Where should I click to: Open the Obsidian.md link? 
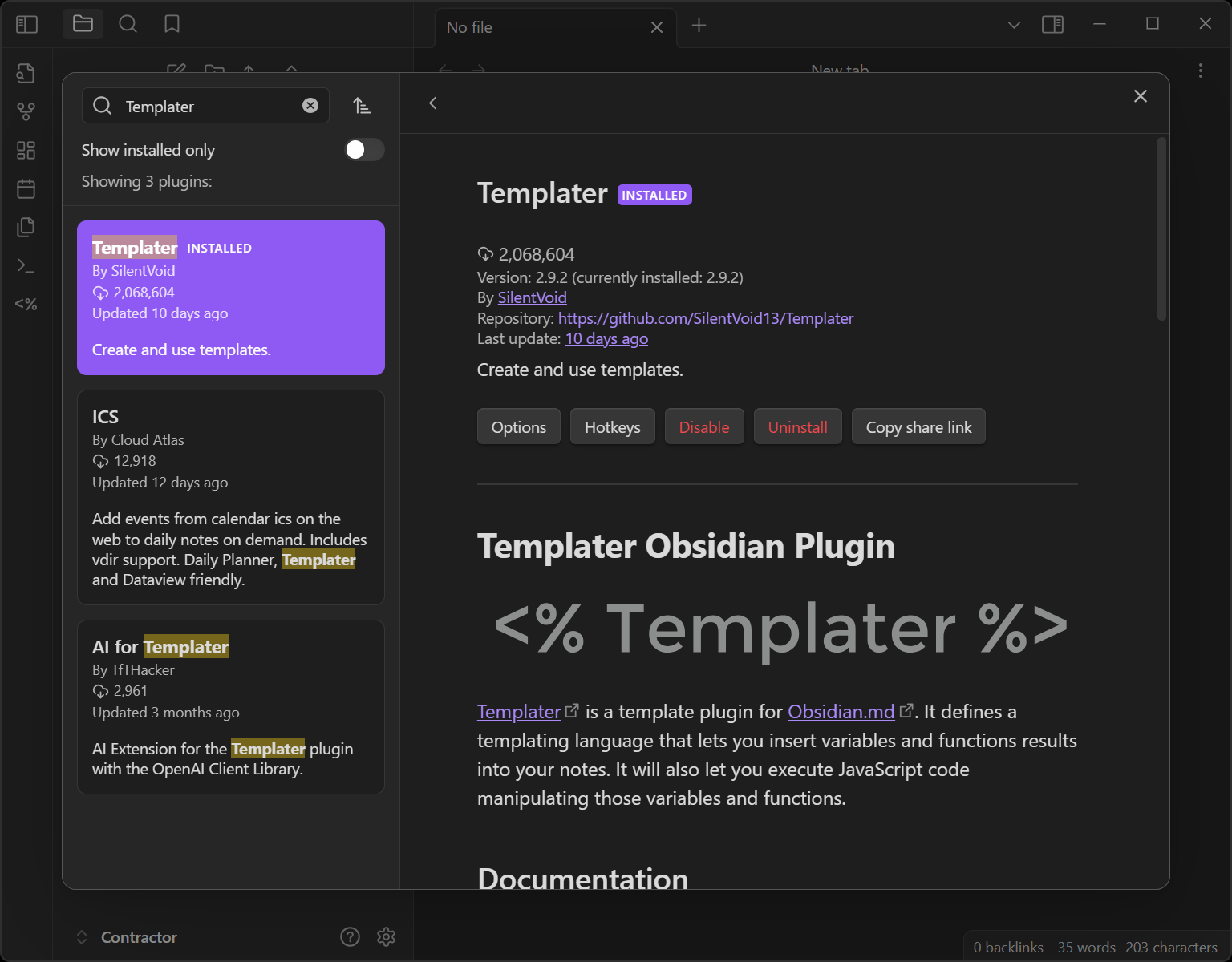(841, 712)
